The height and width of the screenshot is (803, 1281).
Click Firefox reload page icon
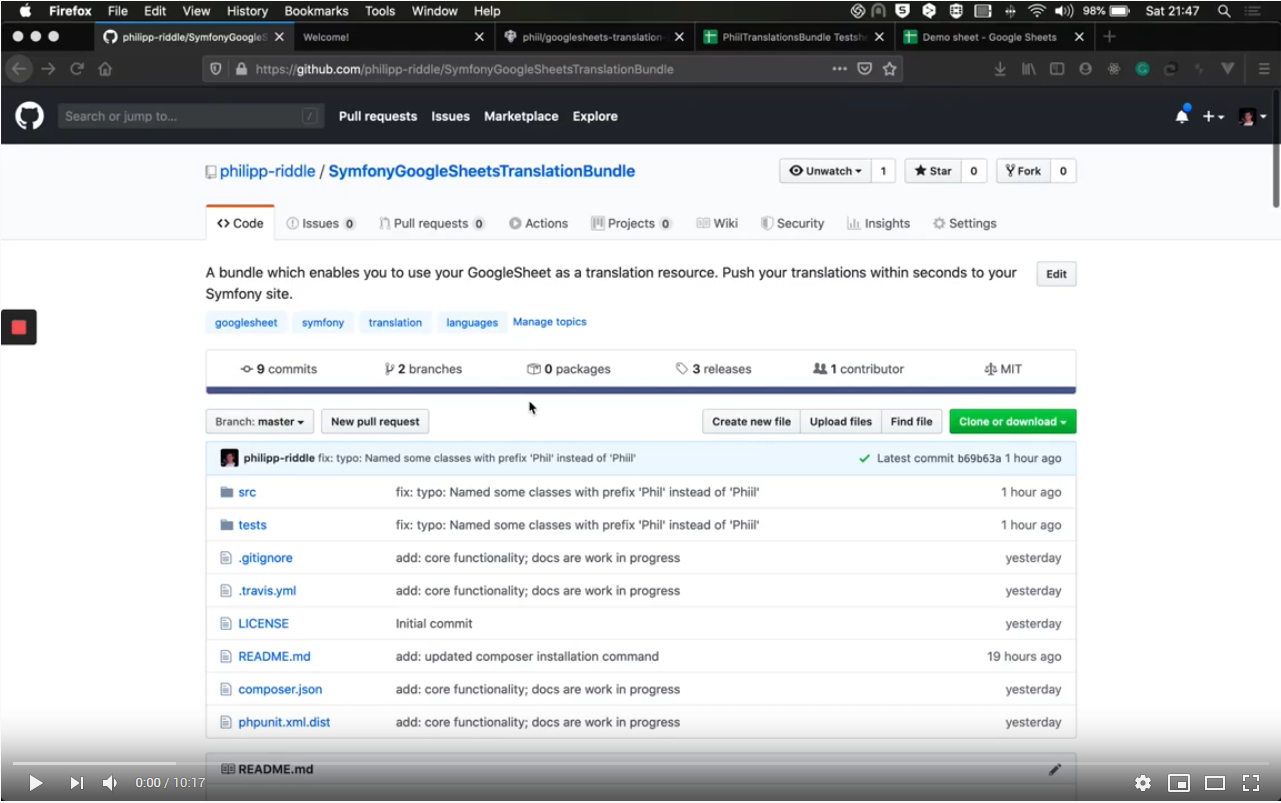click(x=77, y=69)
